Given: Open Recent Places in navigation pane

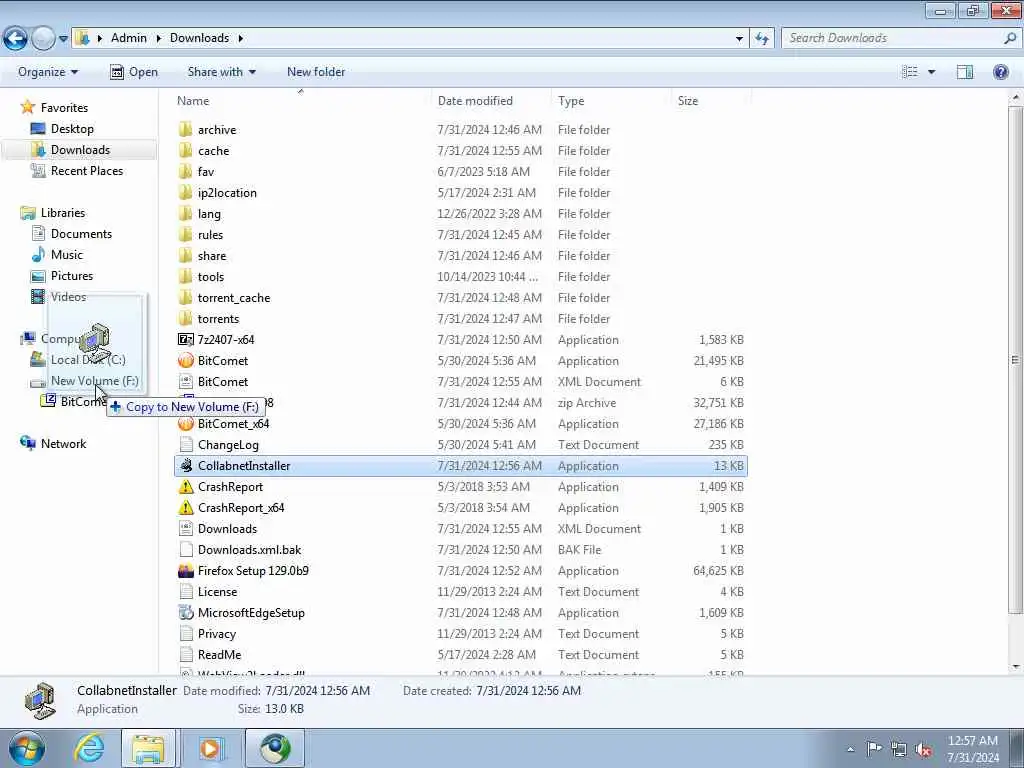Looking at the screenshot, I should pos(87,170).
